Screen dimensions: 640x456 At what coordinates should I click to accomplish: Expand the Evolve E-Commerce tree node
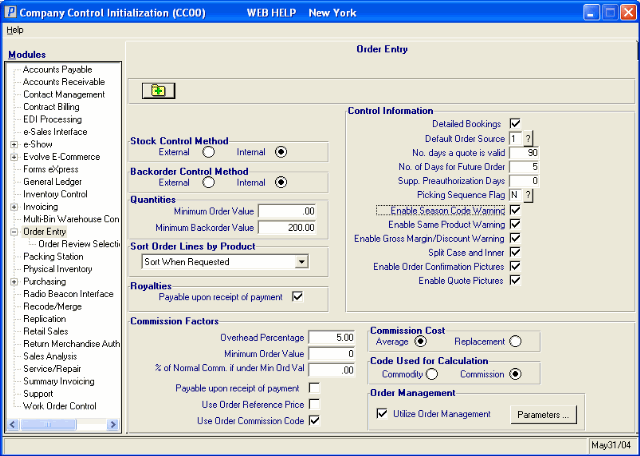pyautogui.click(x=14, y=157)
